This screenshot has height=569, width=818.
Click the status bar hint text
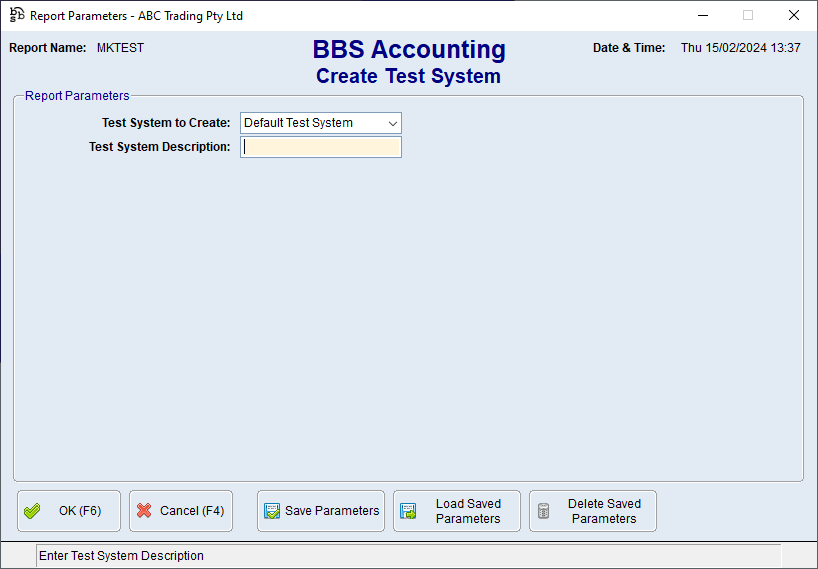point(121,556)
